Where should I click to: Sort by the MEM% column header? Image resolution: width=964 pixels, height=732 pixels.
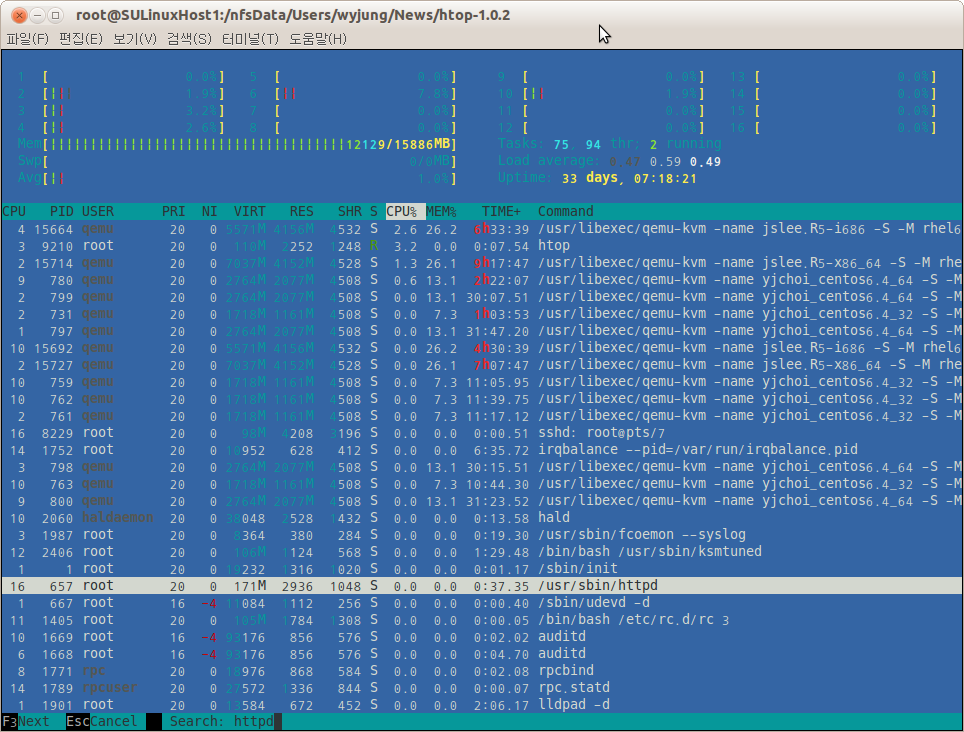click(441, 211)
